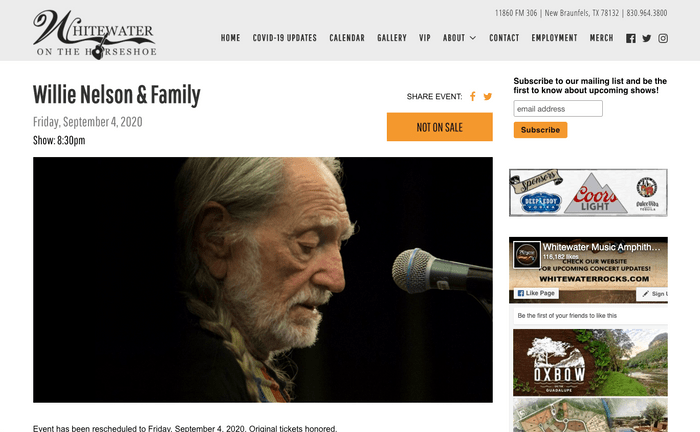The width and height of the screenshot is (700, 432).
Task: Go to the Gallery page
Action: (x=392, y=38)
